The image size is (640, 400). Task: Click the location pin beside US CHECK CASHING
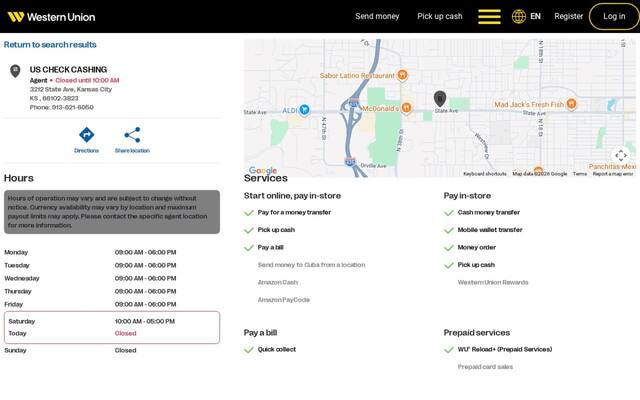[x=15, y=71]
